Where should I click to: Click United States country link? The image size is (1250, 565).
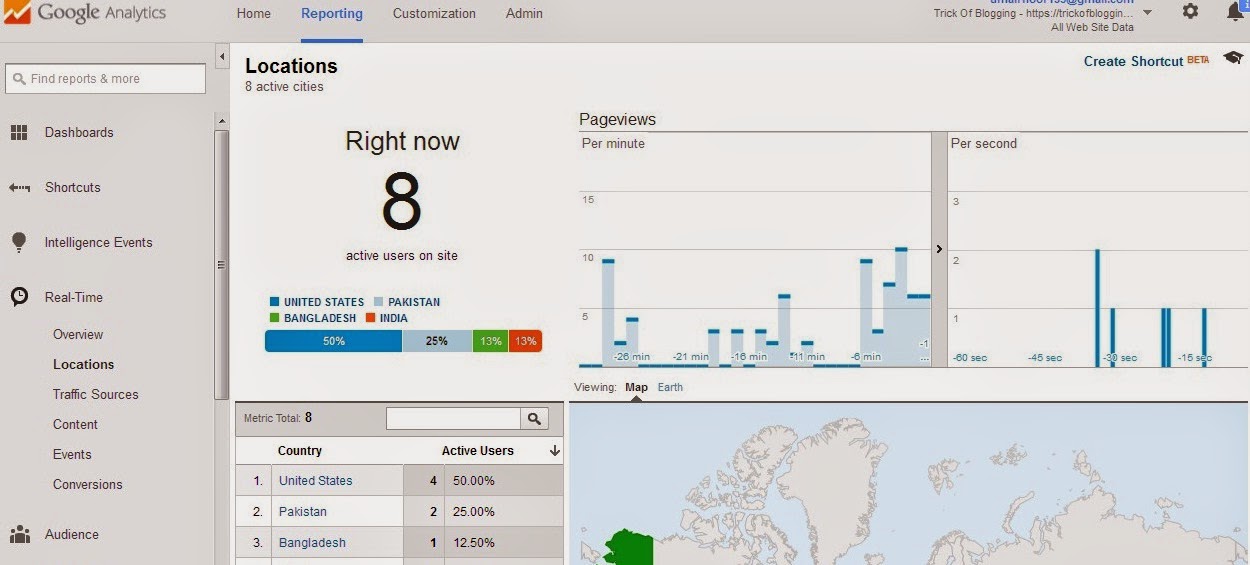(315, 480)
